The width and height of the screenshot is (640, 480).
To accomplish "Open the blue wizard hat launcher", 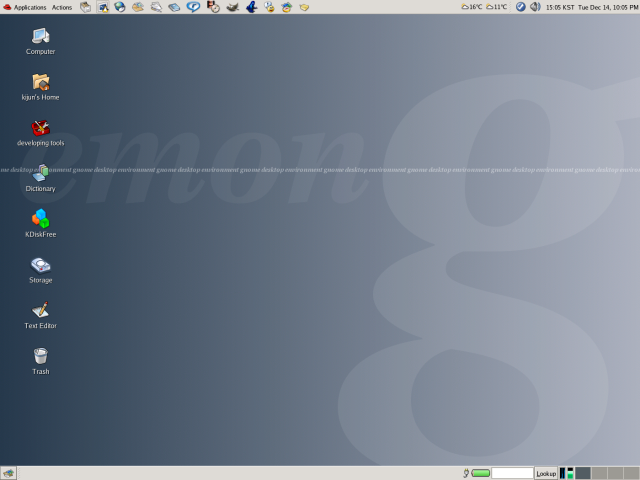I will point(251,7).
